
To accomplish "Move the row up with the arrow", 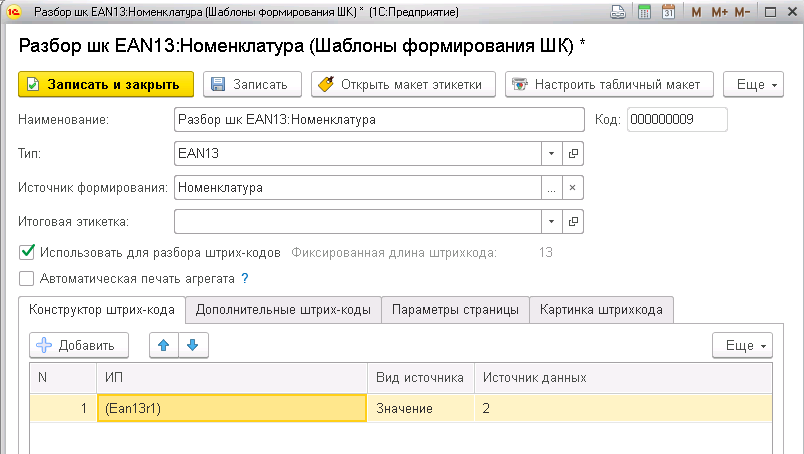I will tap(164, 345).
